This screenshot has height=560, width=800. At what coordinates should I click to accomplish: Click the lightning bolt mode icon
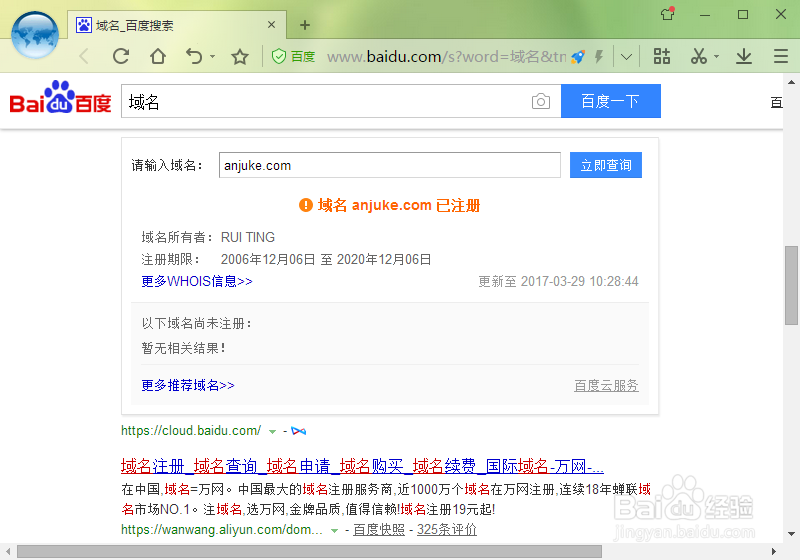(x=599, y=56)
